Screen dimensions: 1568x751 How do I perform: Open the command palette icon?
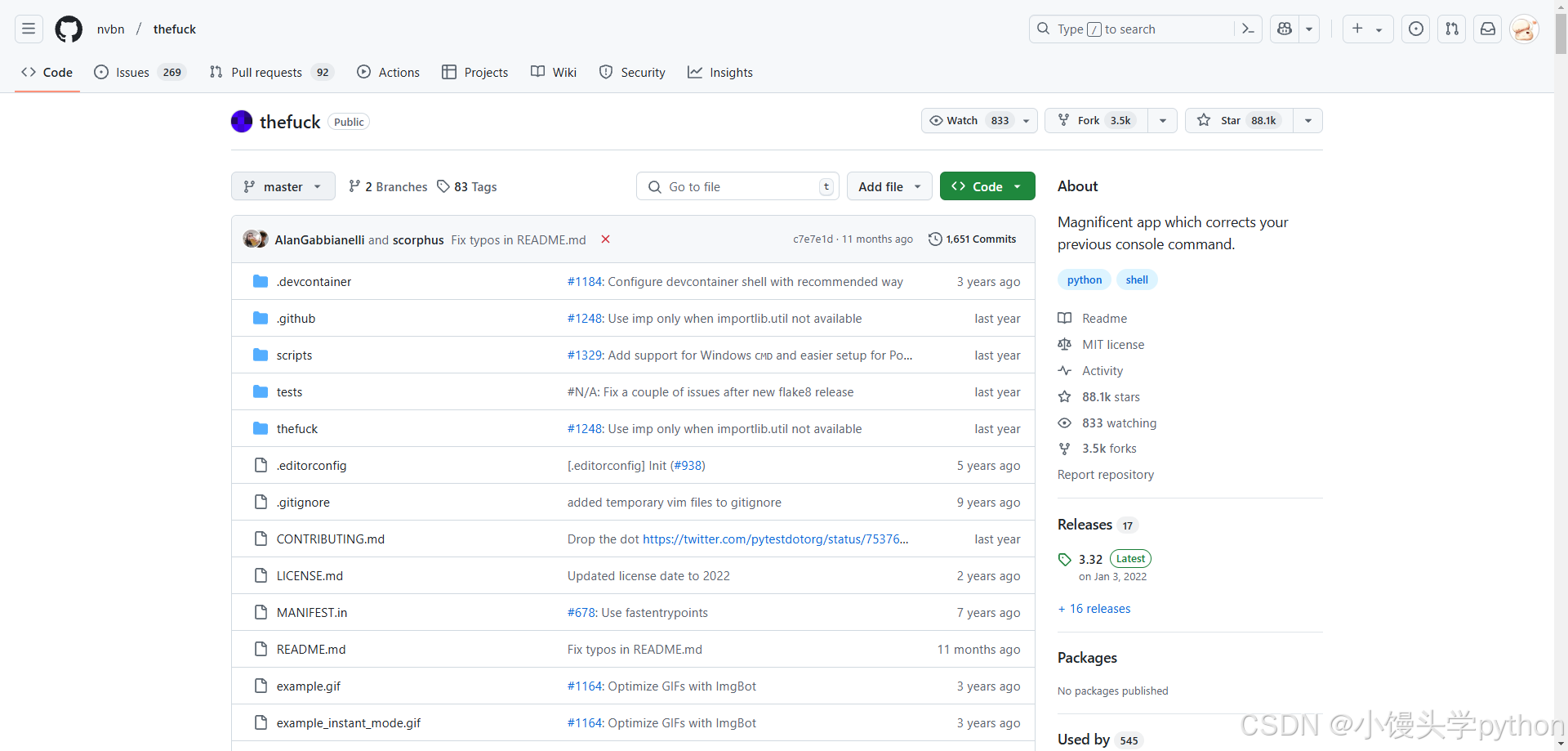click(1248, 29)
